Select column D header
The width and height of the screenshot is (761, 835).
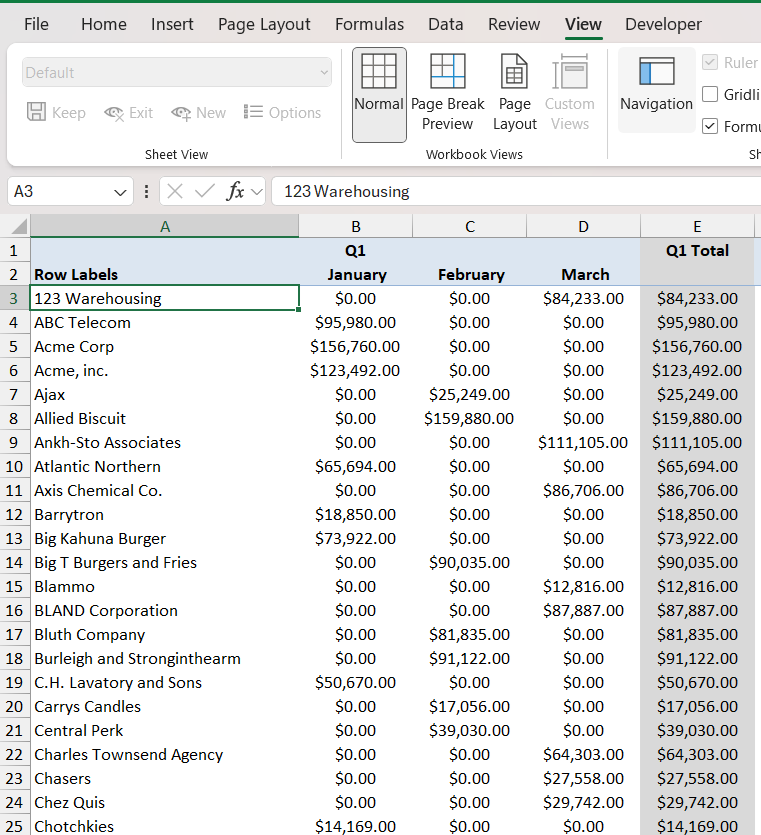tap(584, 226)
